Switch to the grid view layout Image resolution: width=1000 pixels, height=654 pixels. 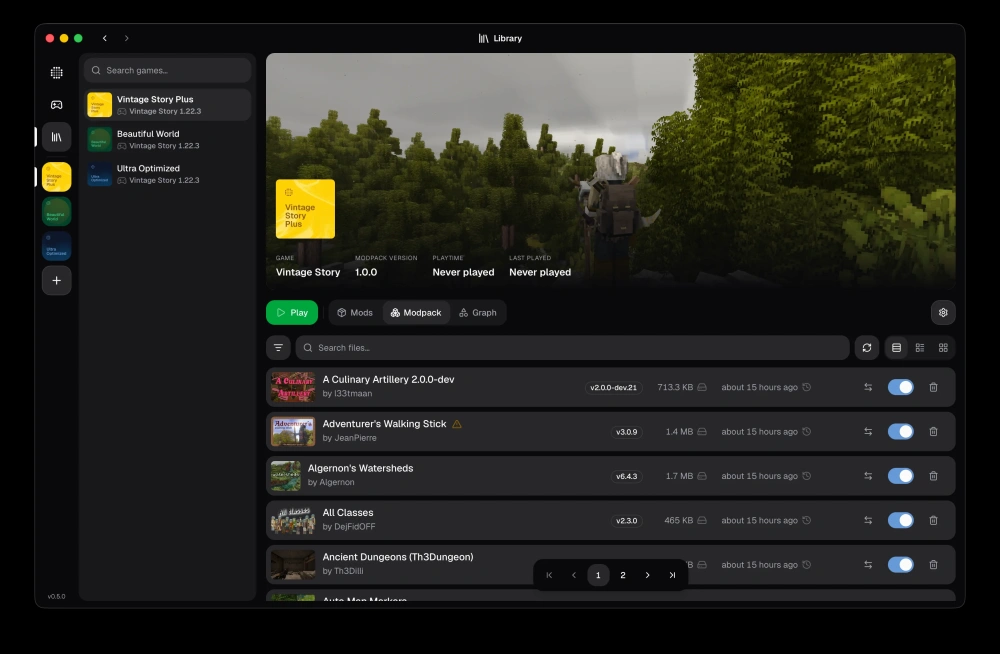pyautogui.click(x=943, y=348)
